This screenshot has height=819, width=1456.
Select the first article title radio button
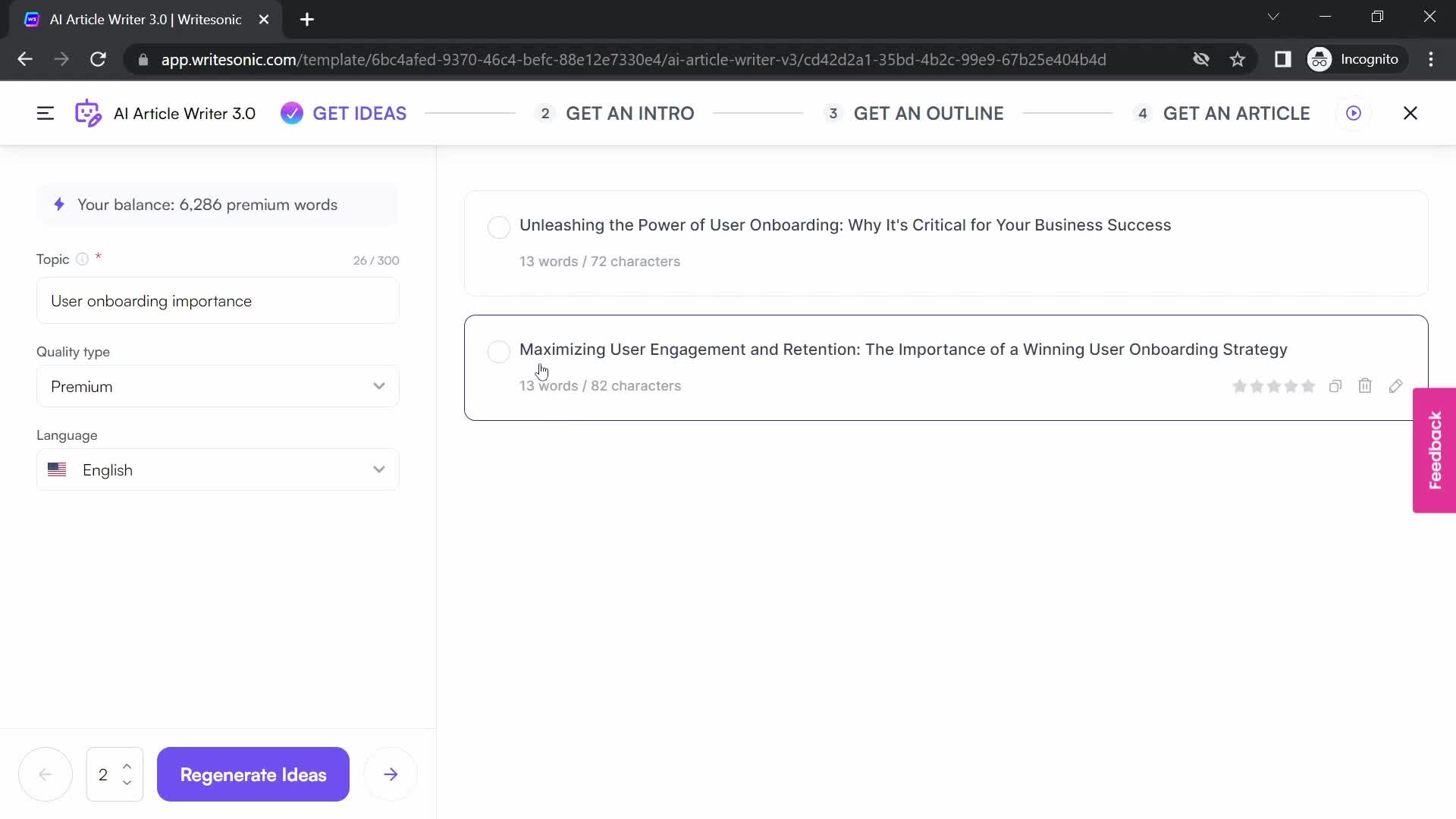tap(499, 225)
